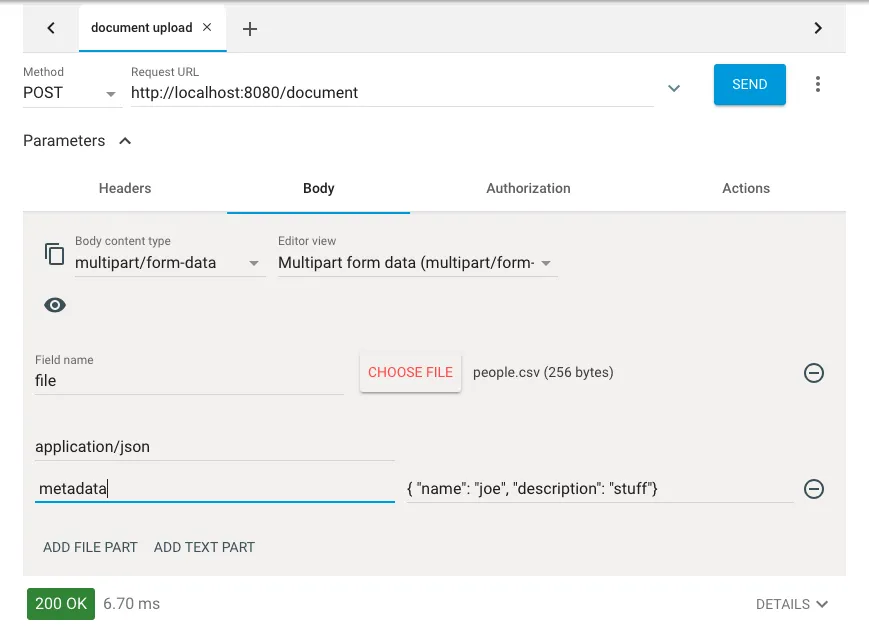Open the Actions tab
Image resolution: width=869 pixels, height=627 pixels.
click(746, 188)
